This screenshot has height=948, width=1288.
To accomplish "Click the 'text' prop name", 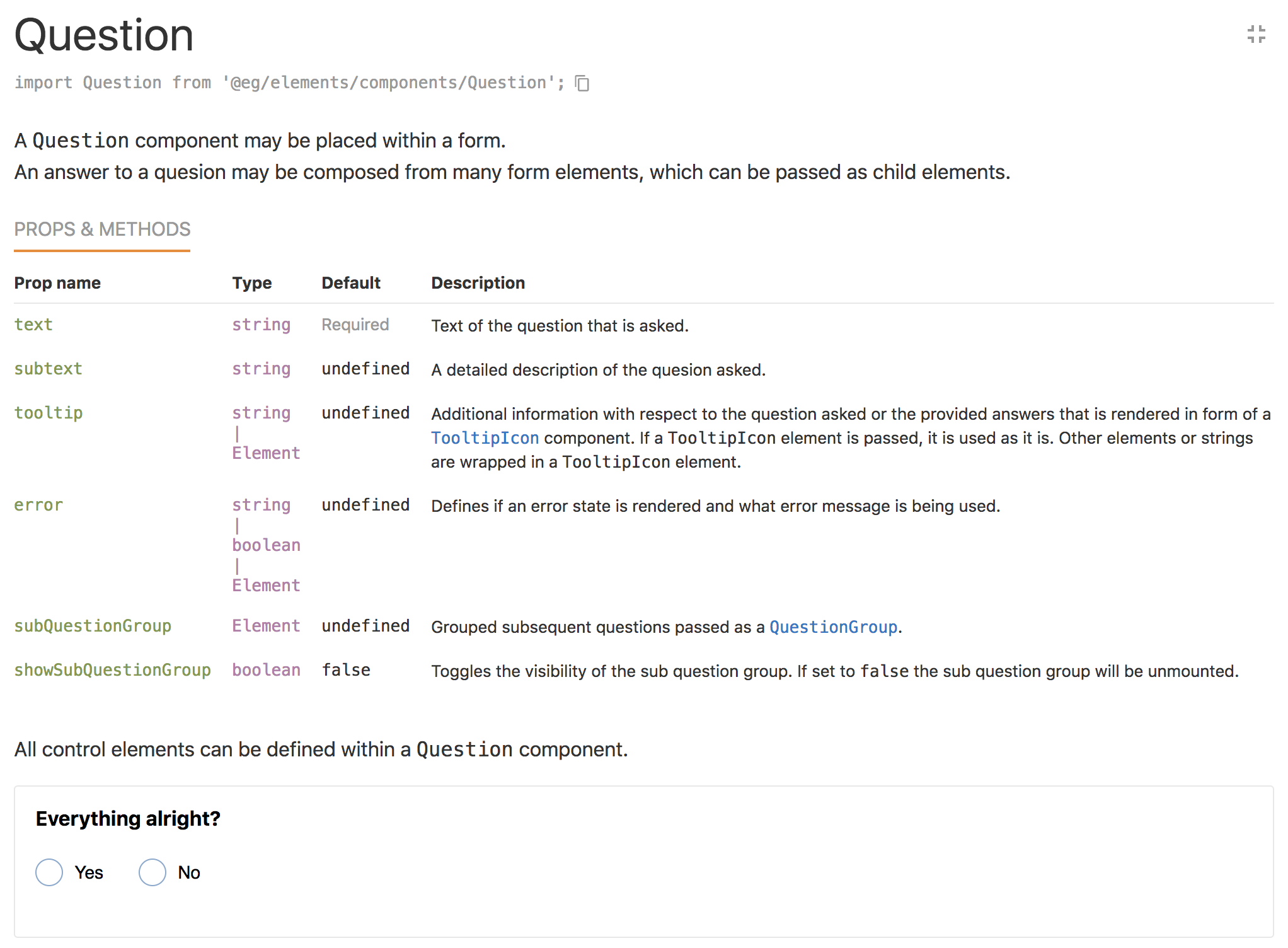I will (x=33, y=325).
